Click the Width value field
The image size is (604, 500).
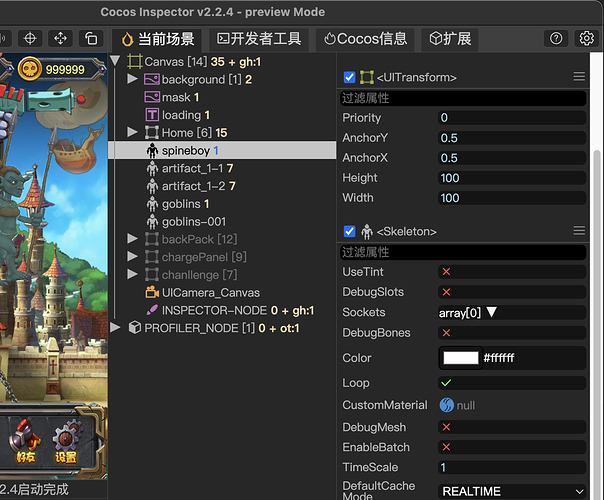click(512, 198)
